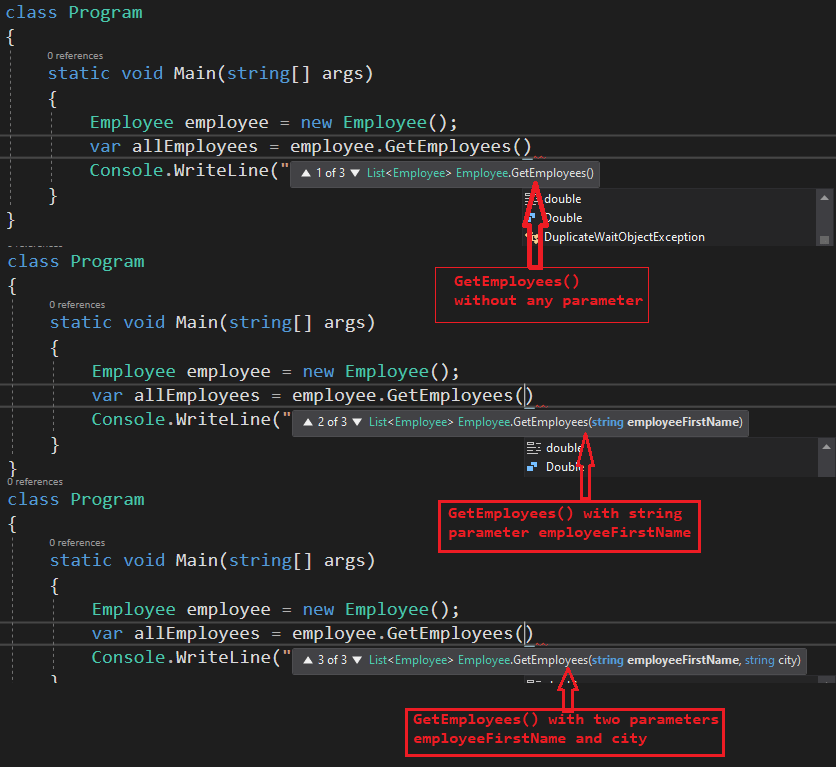The height and width of the screenshot is (767, 836).
Task: Open '0 references' CodeLens above third Main method
Action: pyautogui.click(x=77, y=543)
